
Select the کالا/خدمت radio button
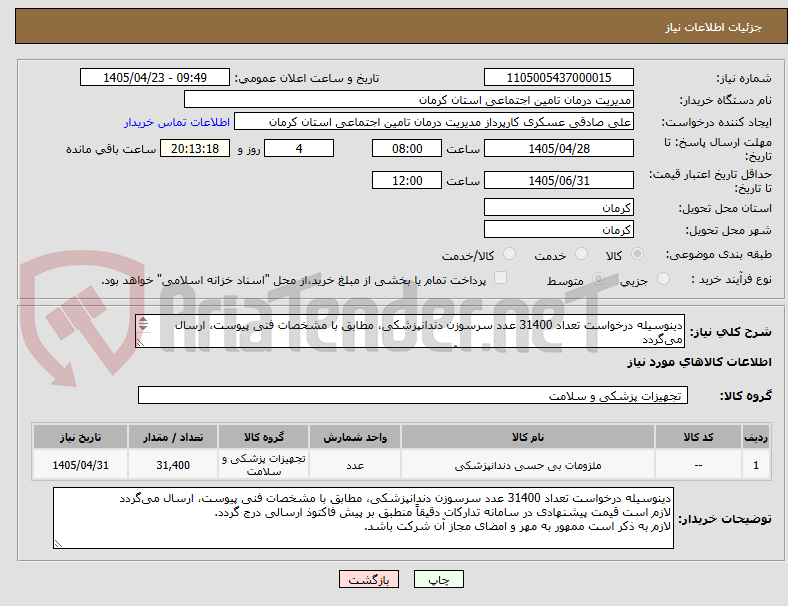[510, 254]
